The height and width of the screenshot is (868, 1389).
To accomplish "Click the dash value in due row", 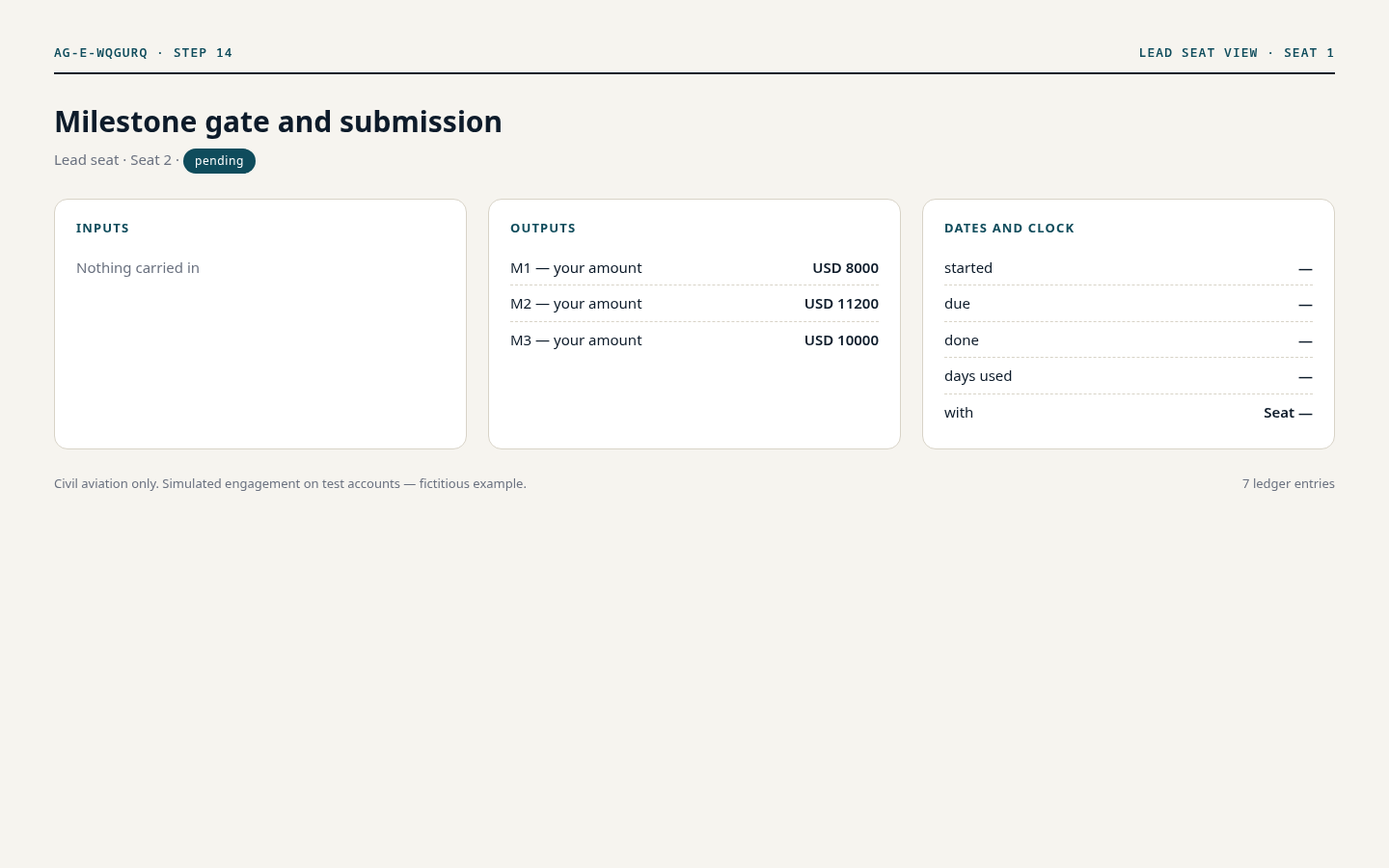I will 1305,305.
